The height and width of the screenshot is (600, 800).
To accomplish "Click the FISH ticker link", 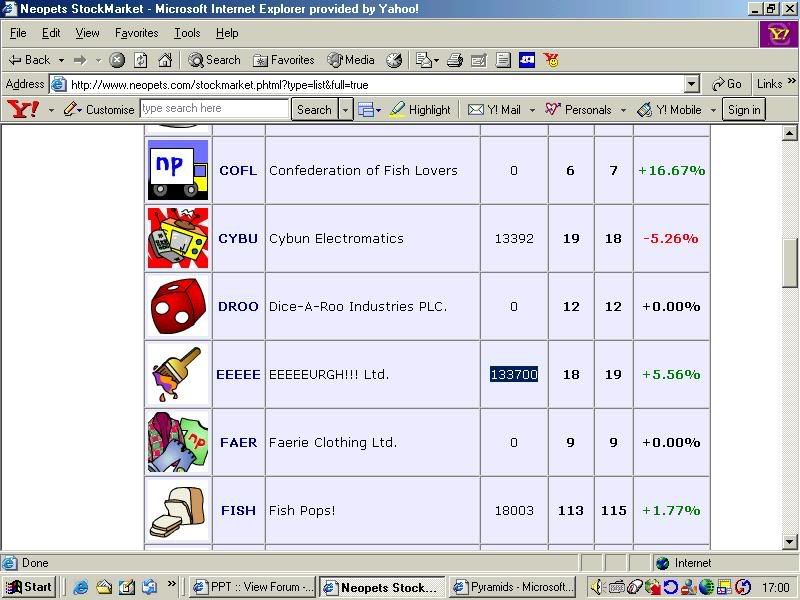I will pos(238,510).
